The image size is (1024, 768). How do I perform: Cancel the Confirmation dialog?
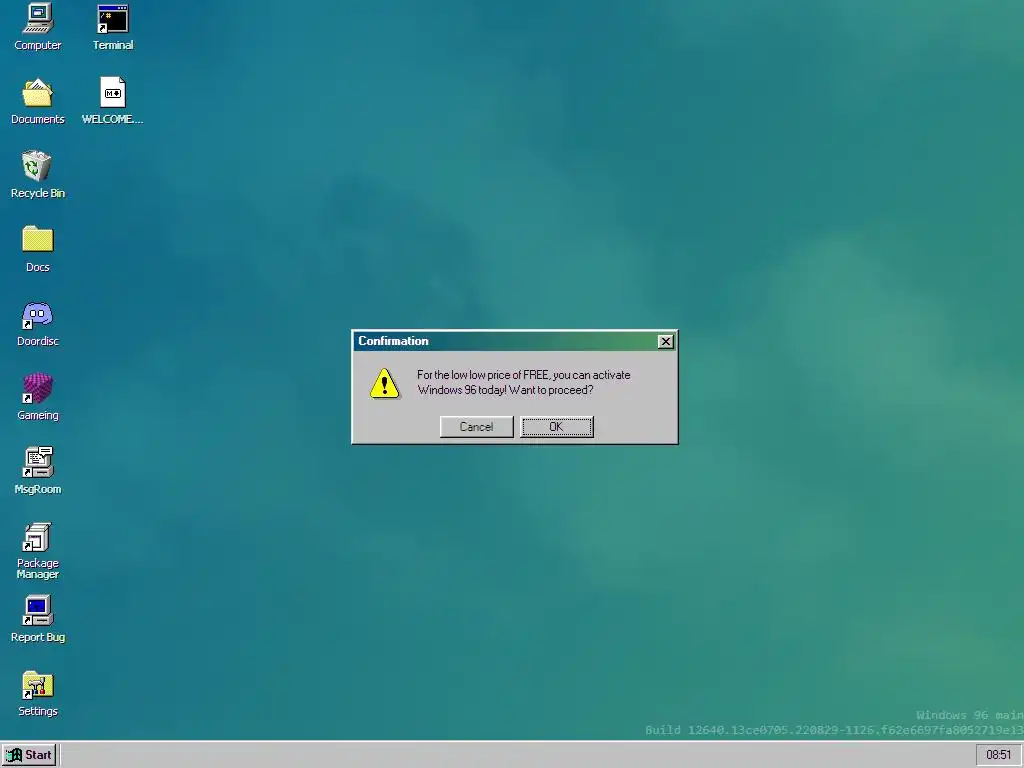(x=476, y=427)
